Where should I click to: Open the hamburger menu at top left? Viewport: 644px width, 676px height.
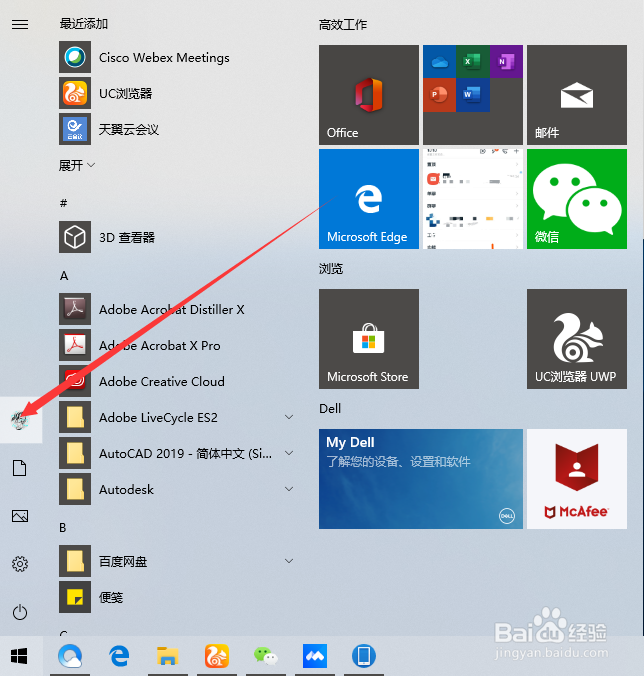point(20,25)
